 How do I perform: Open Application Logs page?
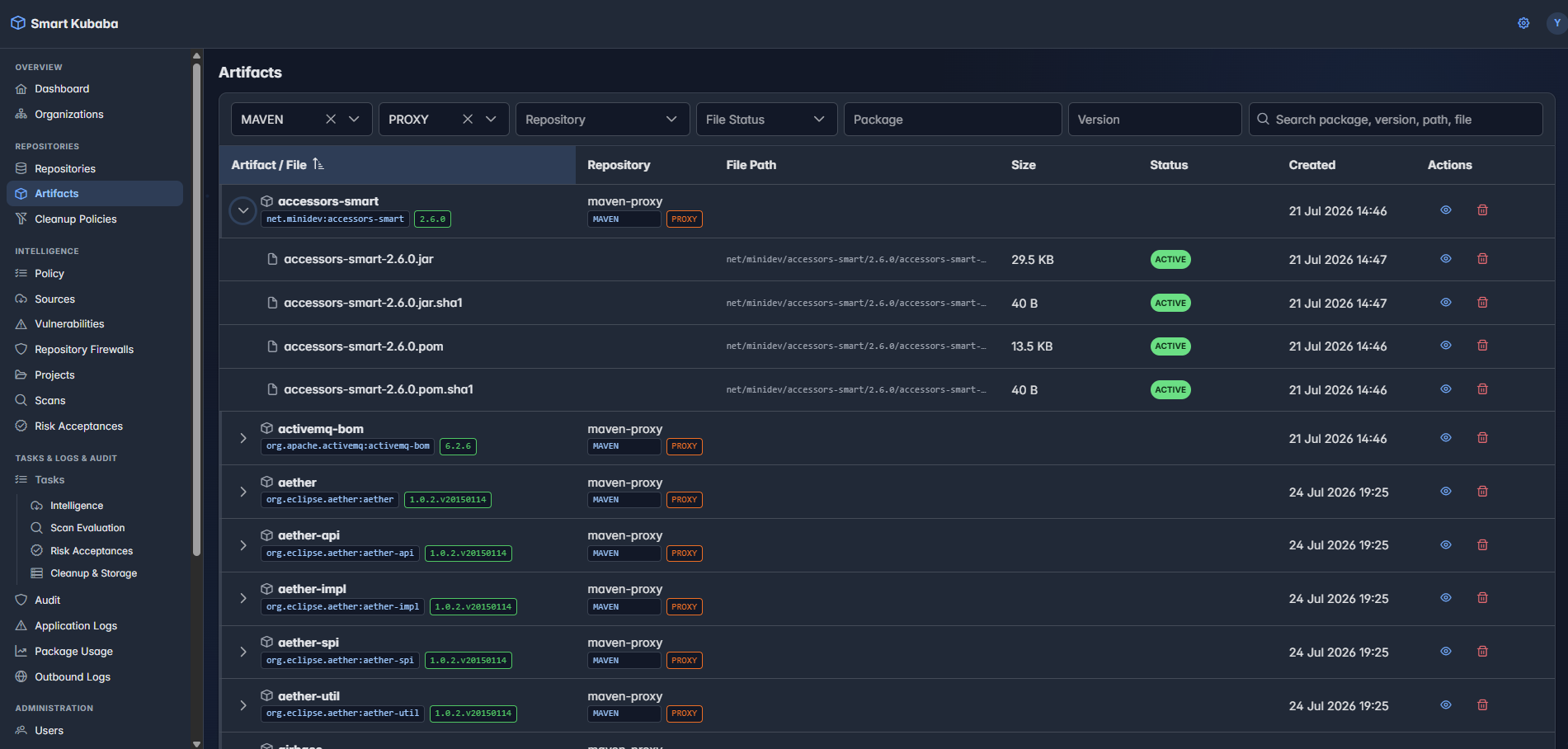tap(95, 626)
